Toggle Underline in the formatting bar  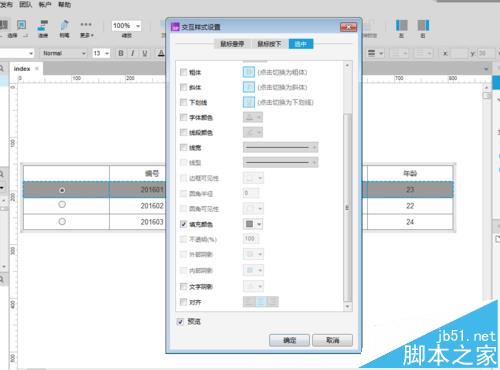coord(145,53)
